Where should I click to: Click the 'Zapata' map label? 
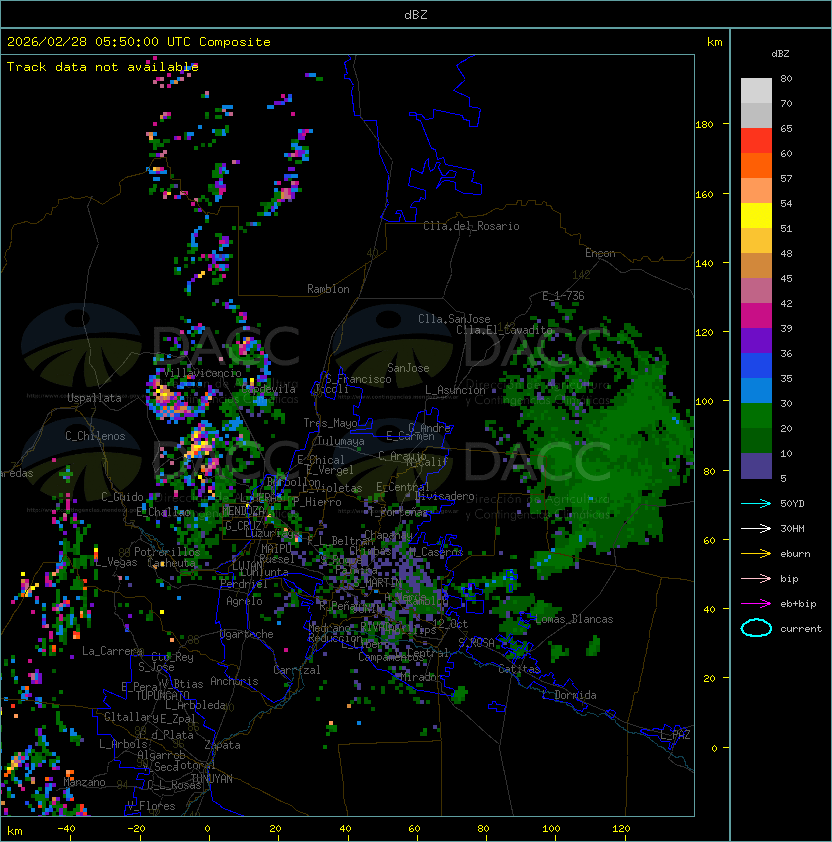pos(222,745)
